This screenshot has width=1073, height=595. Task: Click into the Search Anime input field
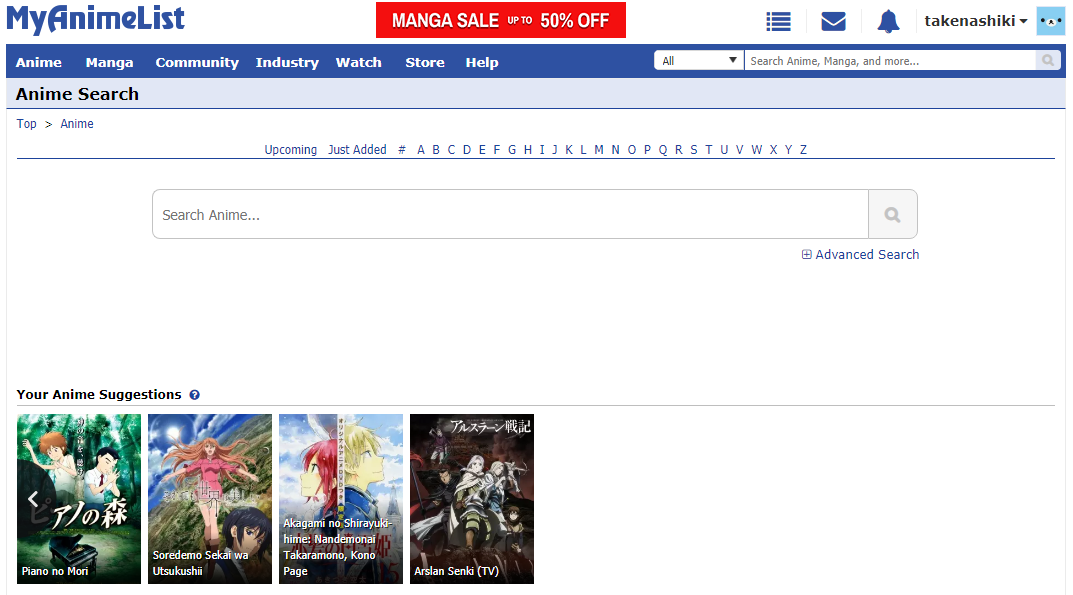(x=510, y=214)
